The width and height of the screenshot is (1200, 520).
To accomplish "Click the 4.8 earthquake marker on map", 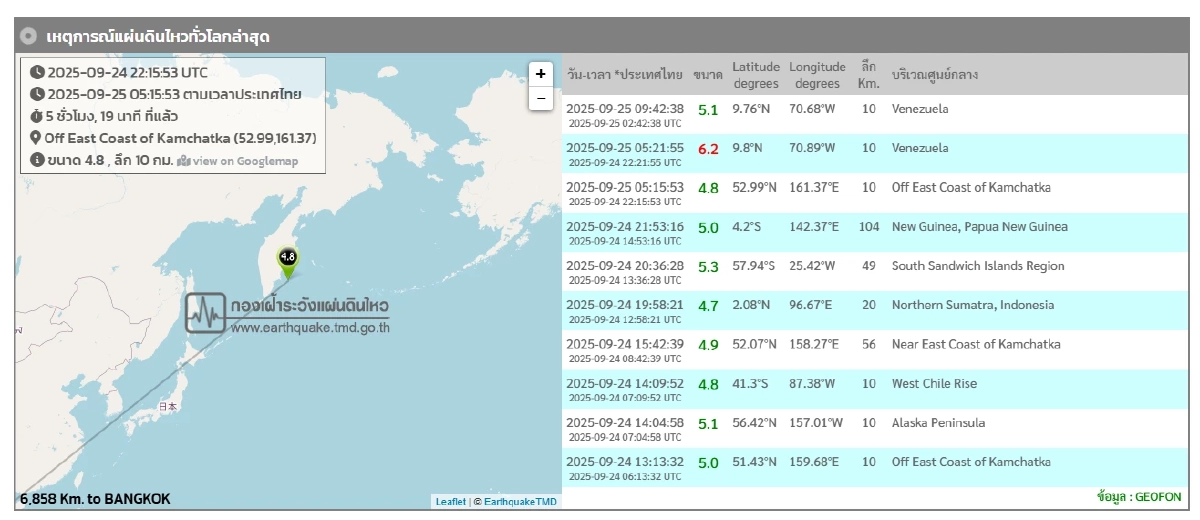I will (288, 262).
